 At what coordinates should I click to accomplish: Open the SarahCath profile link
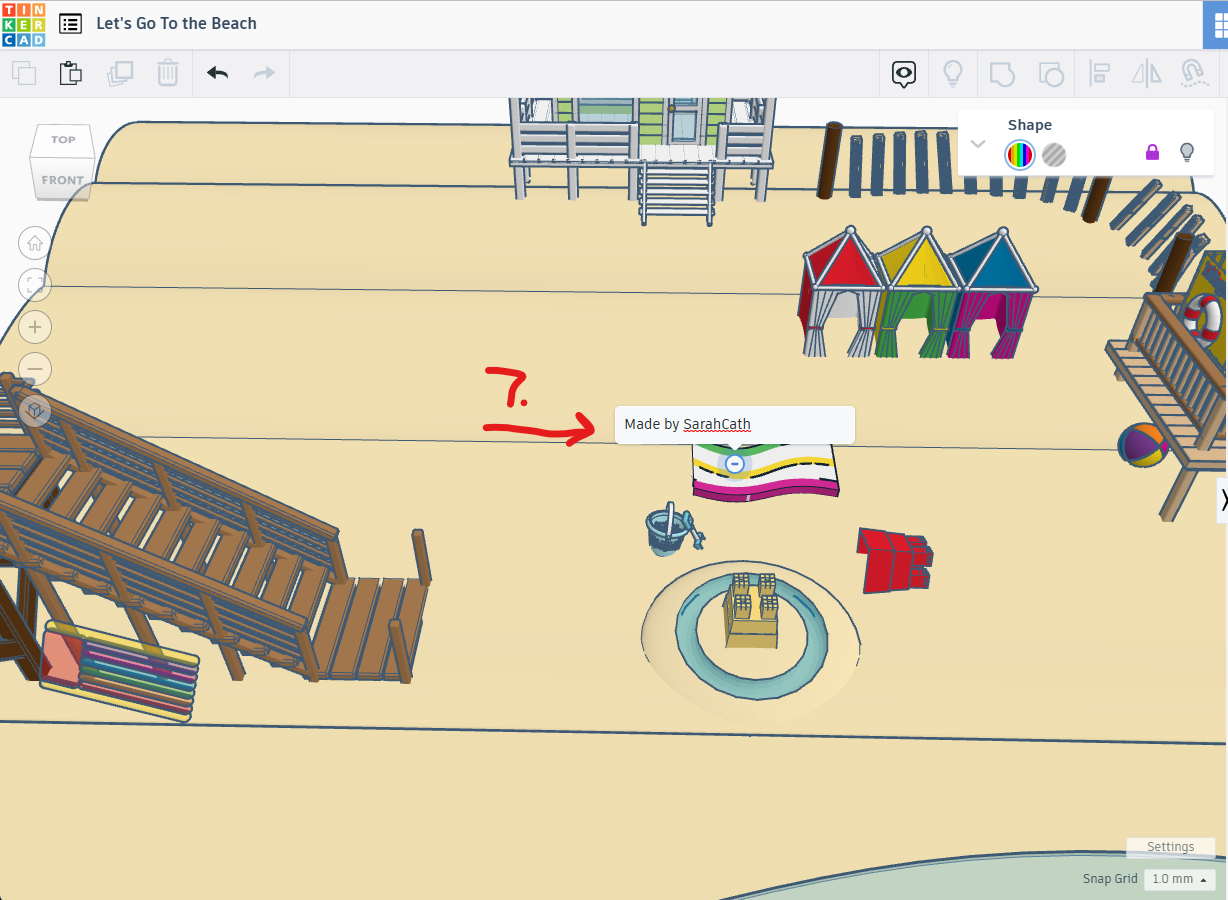coord(716,424)
